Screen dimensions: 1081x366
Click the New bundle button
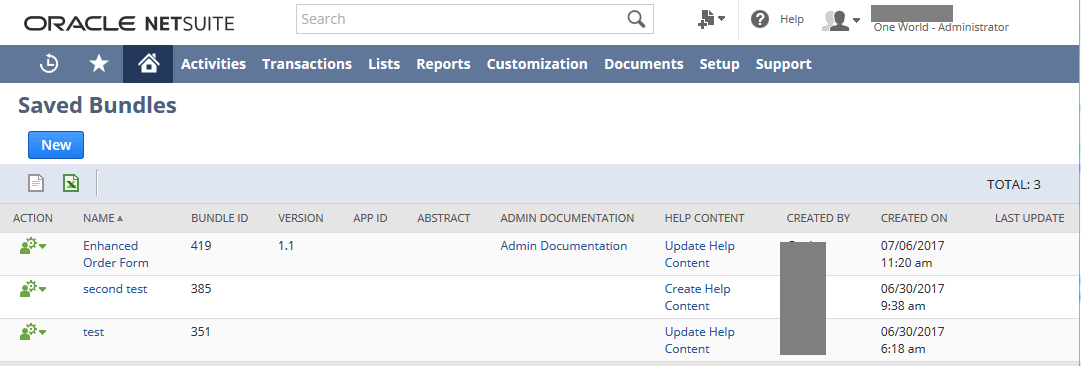click(56, 145)
